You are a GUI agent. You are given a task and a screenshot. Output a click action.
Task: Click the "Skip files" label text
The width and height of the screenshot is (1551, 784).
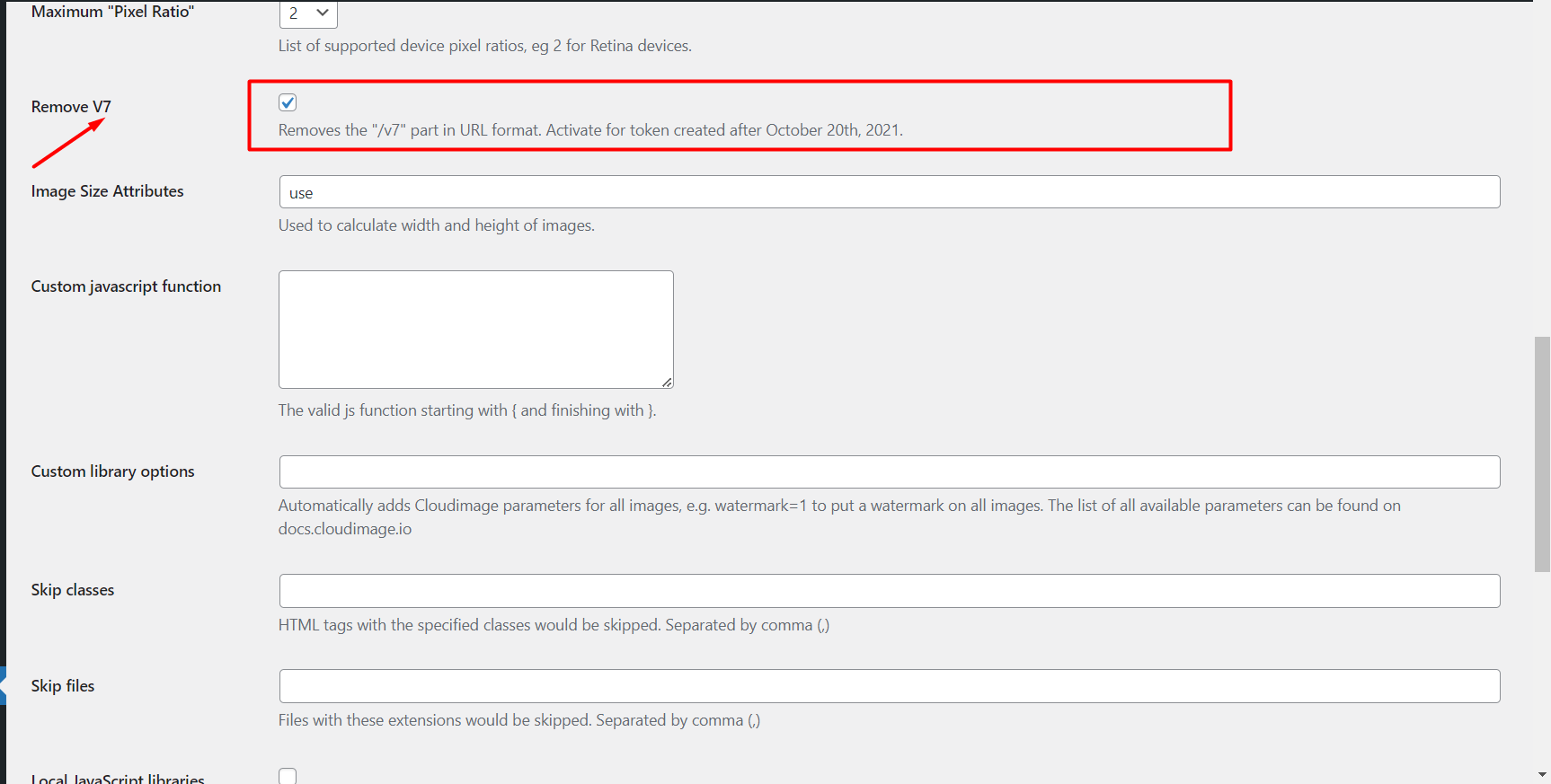[x=63, y=686]
